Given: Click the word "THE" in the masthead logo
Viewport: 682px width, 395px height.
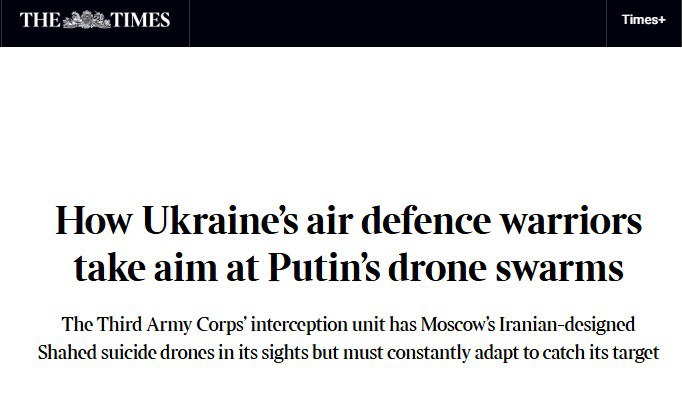Looking at the screenshot, I should click(40, 20).
